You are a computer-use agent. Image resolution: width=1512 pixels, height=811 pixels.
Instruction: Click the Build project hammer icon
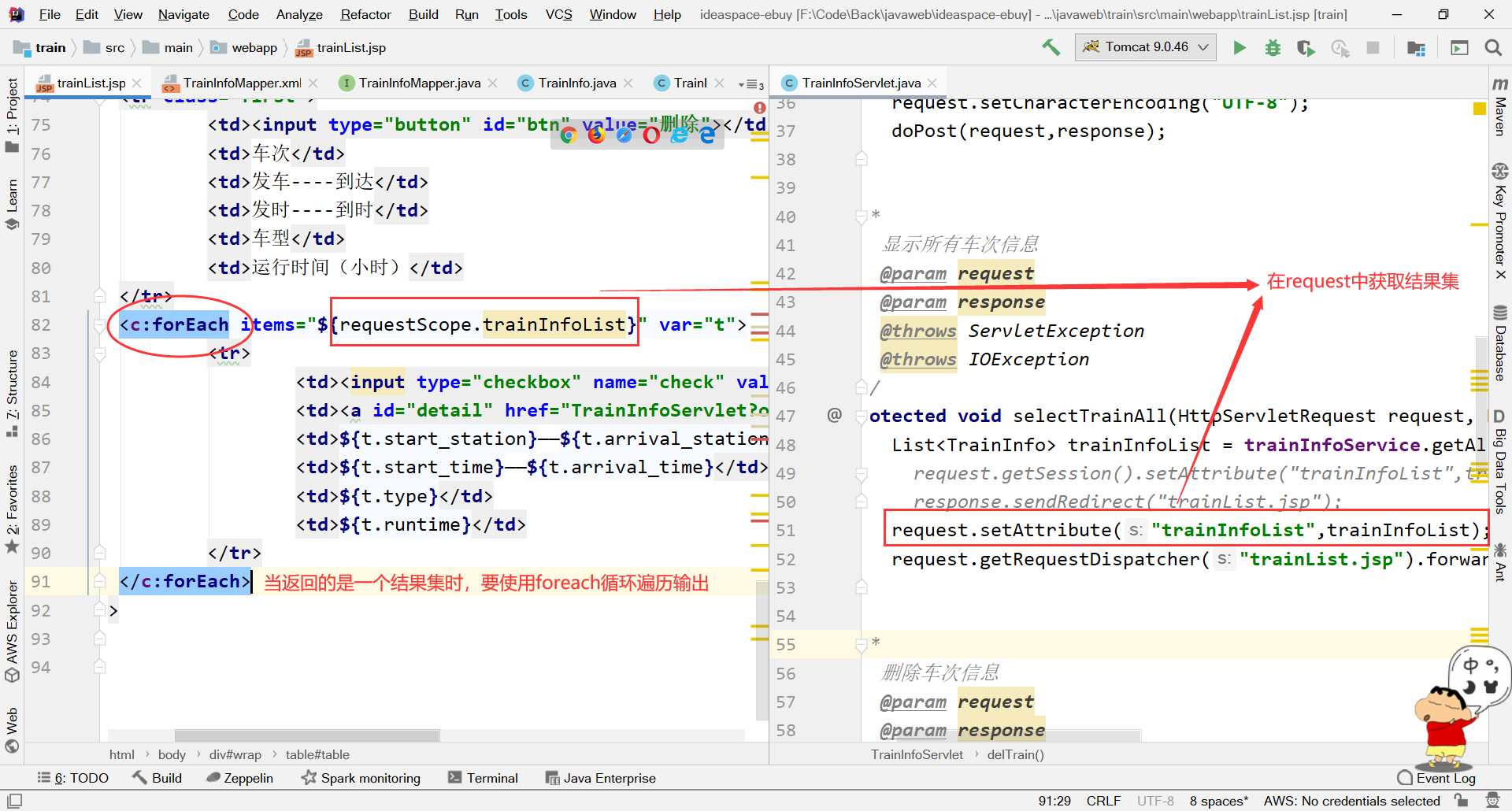1051,47
